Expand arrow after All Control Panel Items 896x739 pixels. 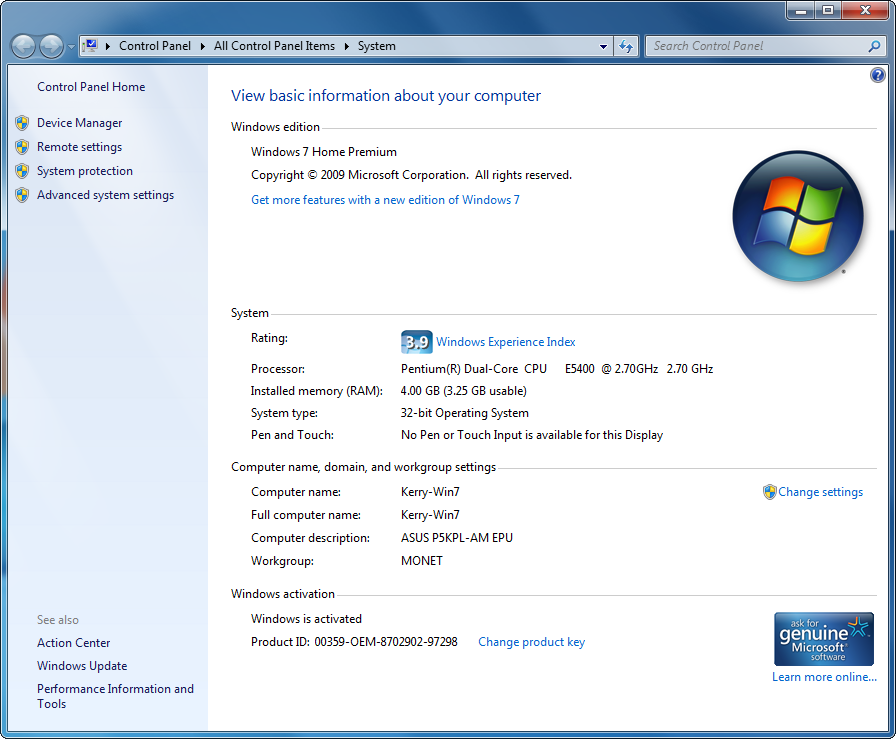(x=346, y=46)
